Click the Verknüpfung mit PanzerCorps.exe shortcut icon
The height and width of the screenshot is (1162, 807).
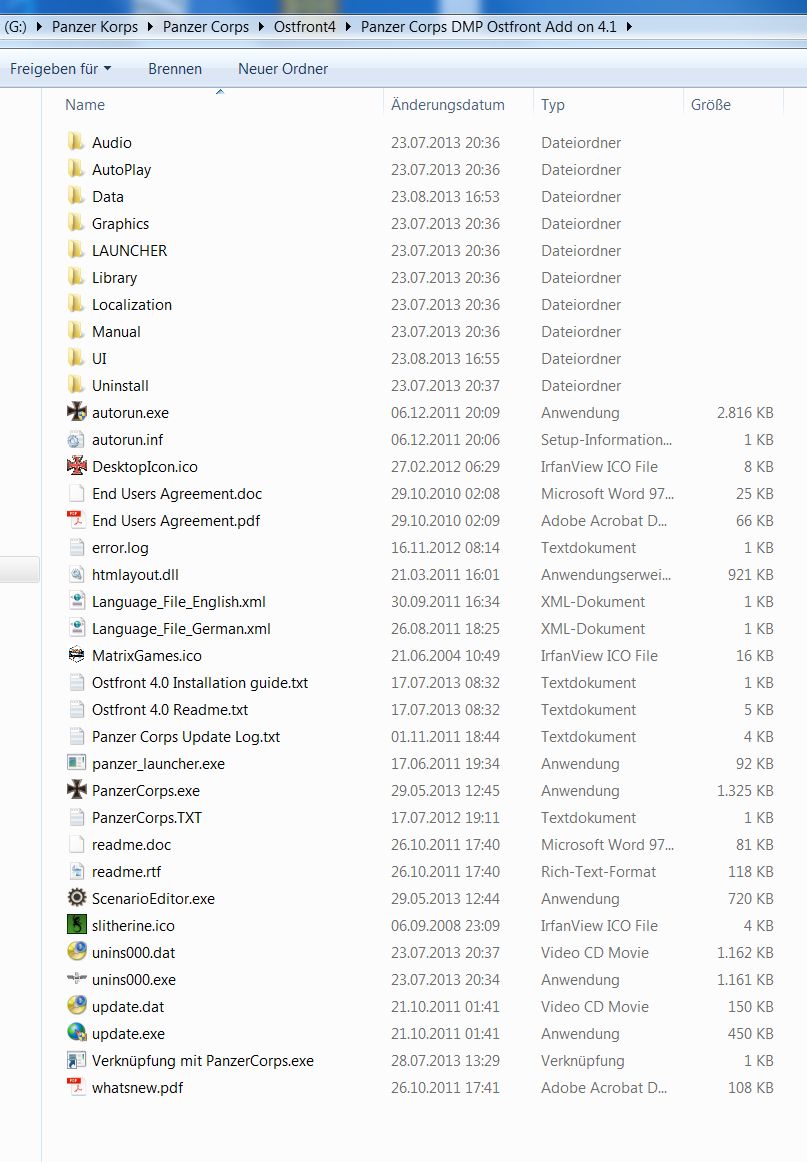click(x=76, y=1060)
